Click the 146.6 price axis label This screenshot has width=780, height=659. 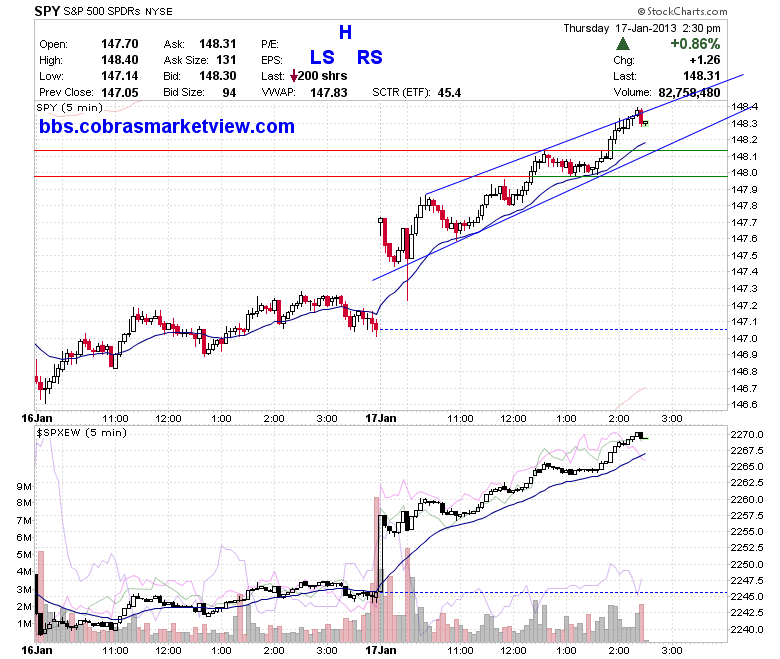pyautogui.click(x=744, y=404)
